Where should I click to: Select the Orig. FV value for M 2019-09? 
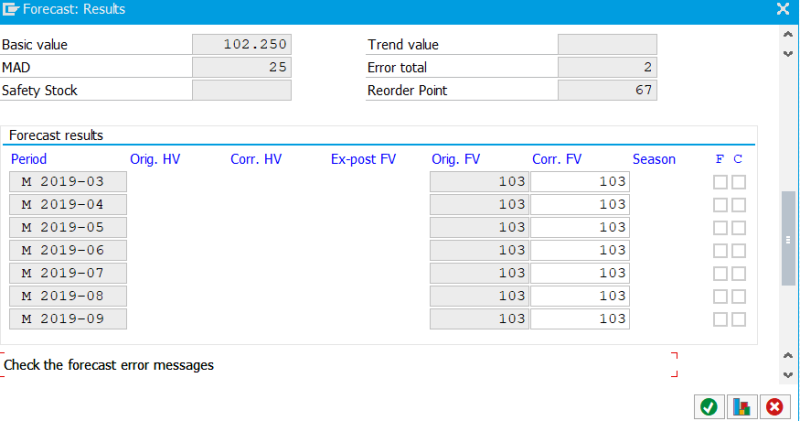[479, 319]
